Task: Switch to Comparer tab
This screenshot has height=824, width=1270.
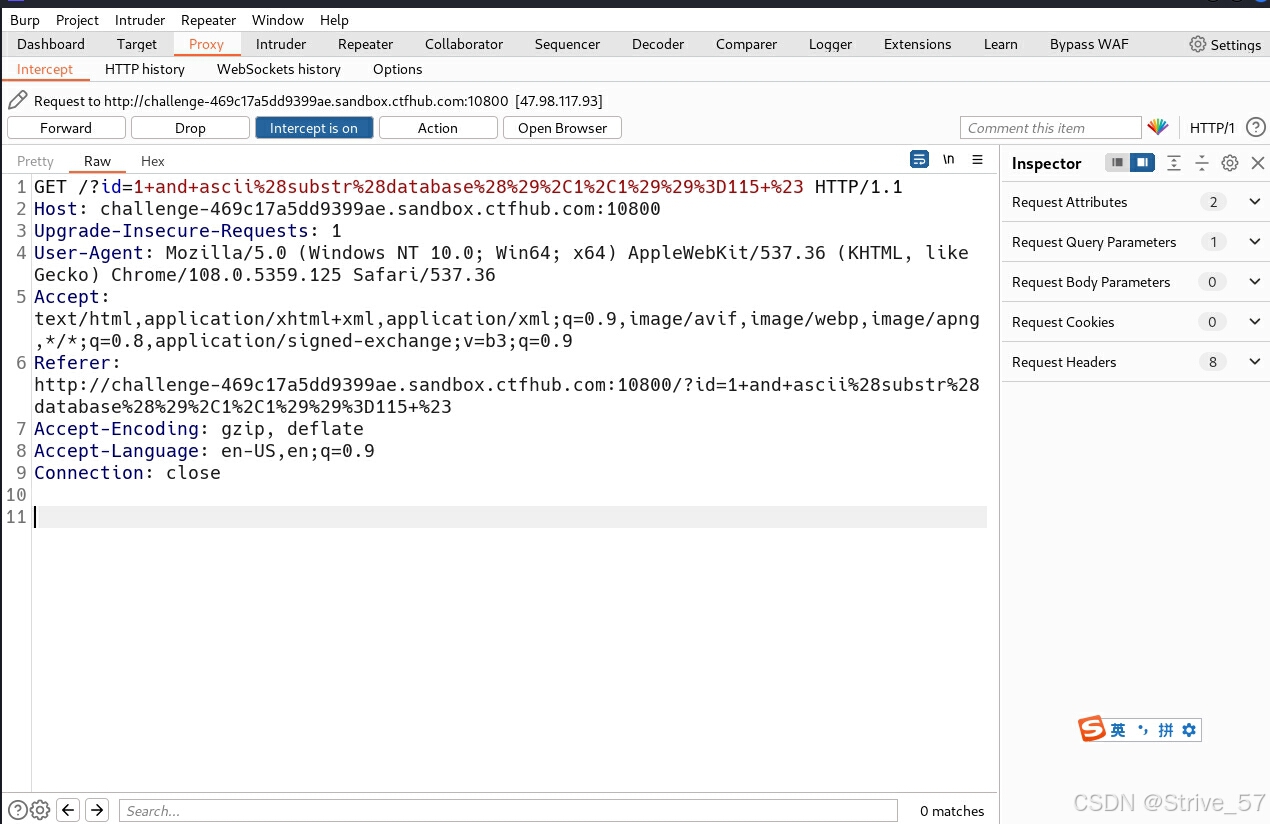Action: [746, 44]
